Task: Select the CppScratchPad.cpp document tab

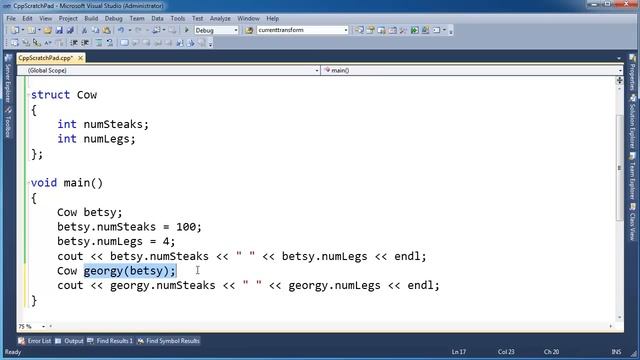Action: click(46, 58)
